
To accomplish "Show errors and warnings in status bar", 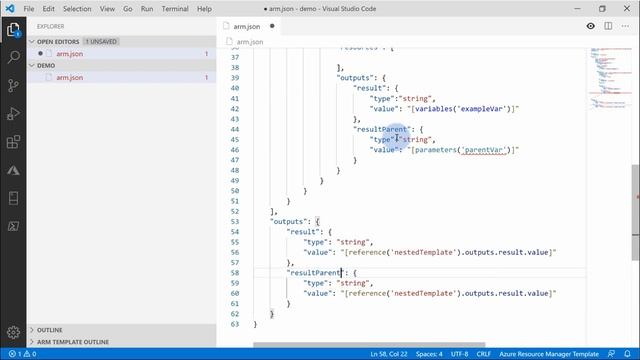I will (x=23, y=354).
